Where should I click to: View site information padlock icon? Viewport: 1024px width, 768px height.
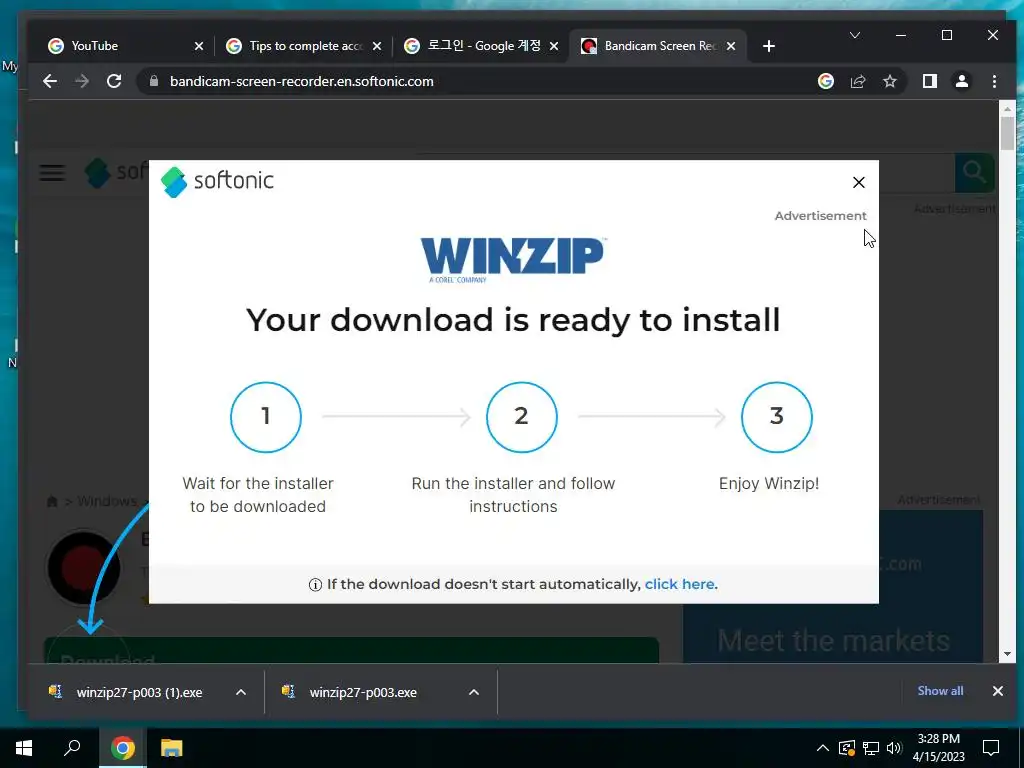pyautogui.click(x=154, y=81)
